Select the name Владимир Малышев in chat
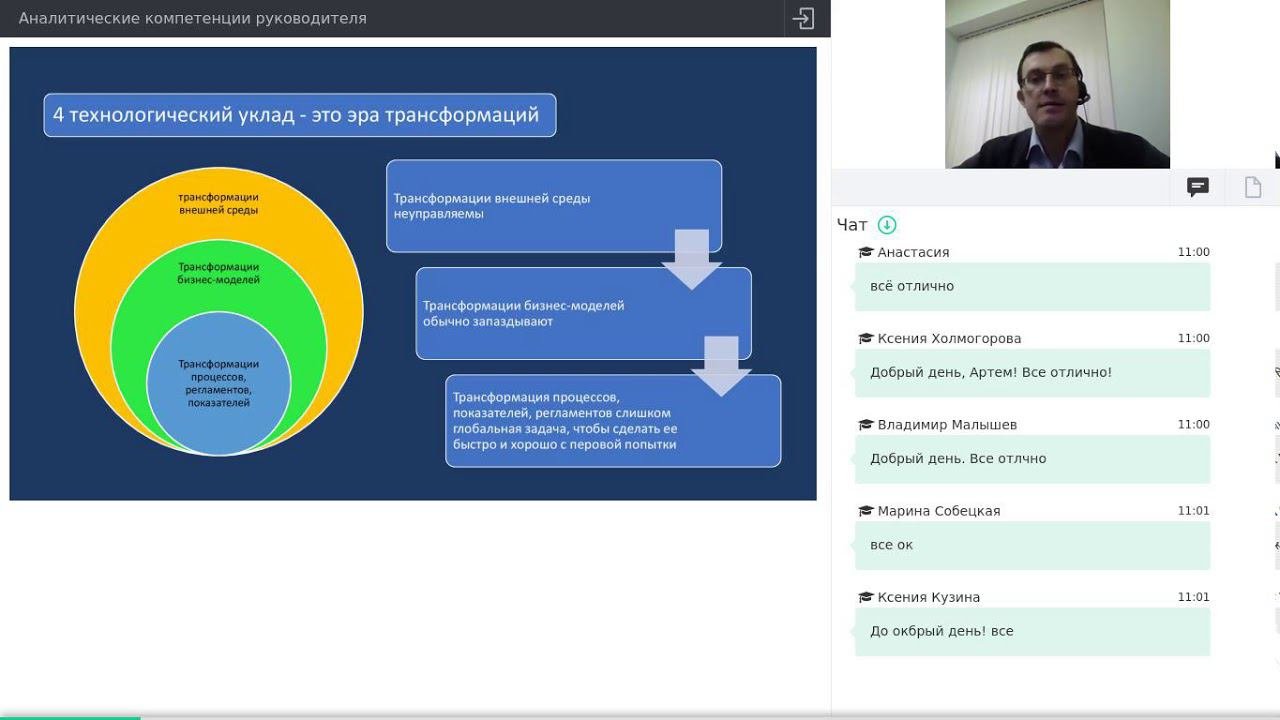The width and height of the screenshot is (1280, 720). click(x=947, y=424)
